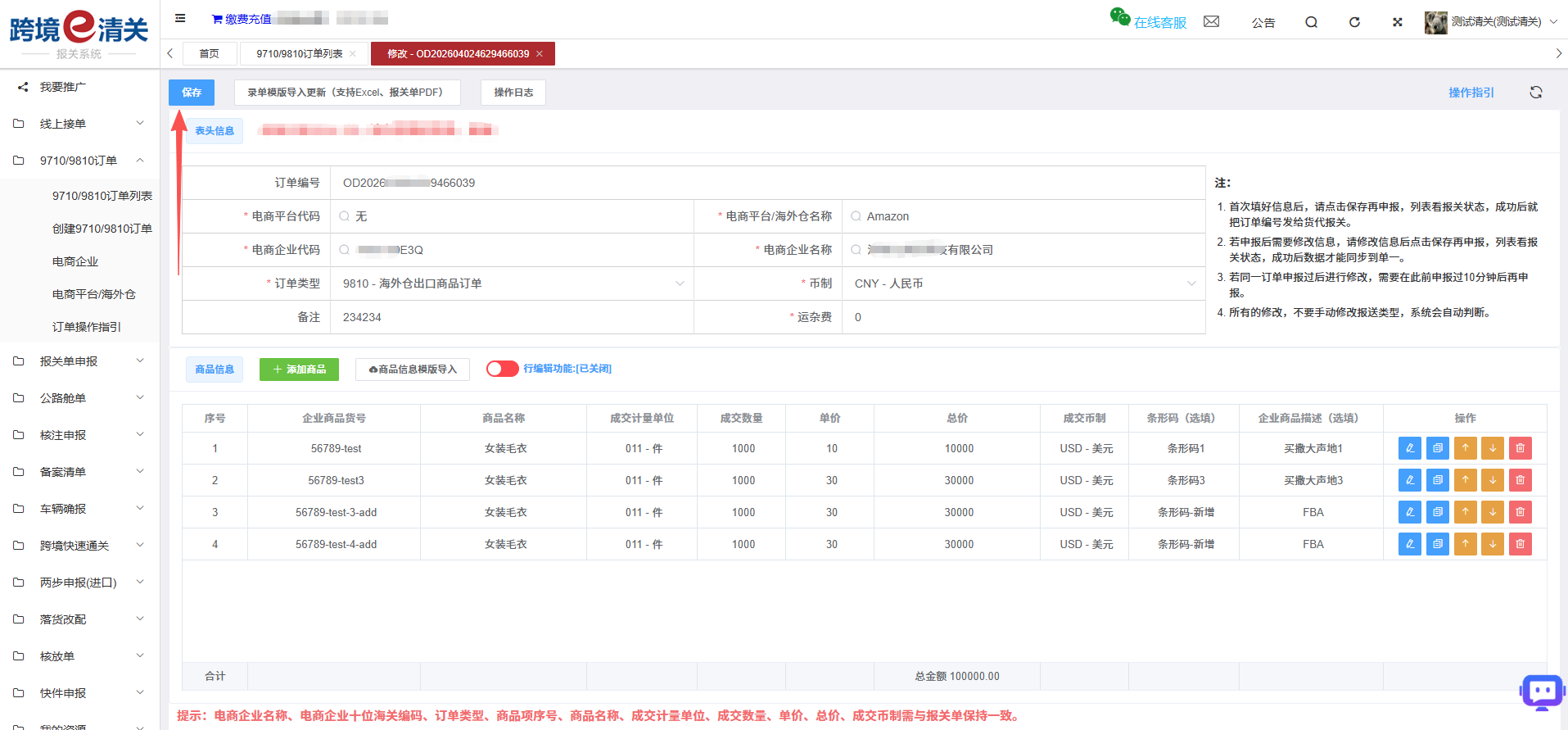The width and height of the screenshot is (1568, 730).
Task: Click the green 添加商品 button
Action: point(299,370)
